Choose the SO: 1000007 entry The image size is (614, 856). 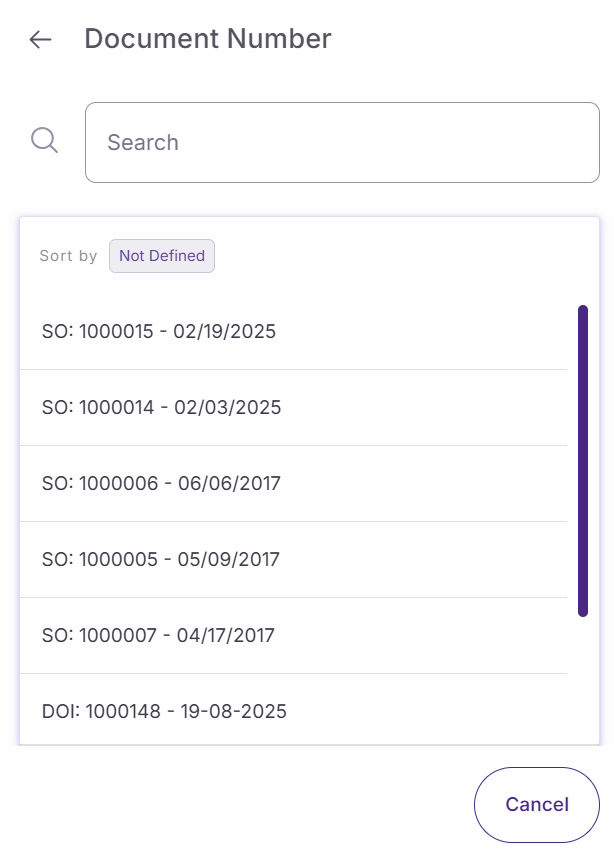click(x=158, y=635)
